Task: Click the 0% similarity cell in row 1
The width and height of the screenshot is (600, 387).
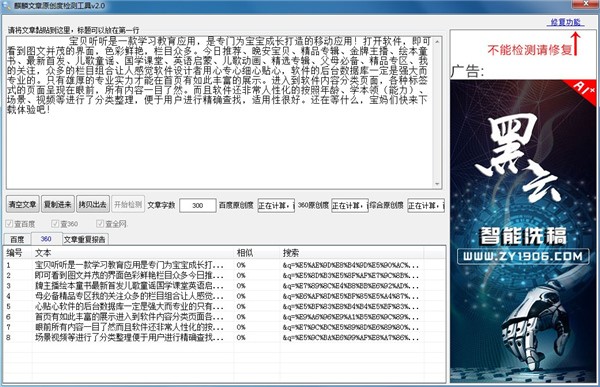Action: pyautogui.click(x=241, y=265)
